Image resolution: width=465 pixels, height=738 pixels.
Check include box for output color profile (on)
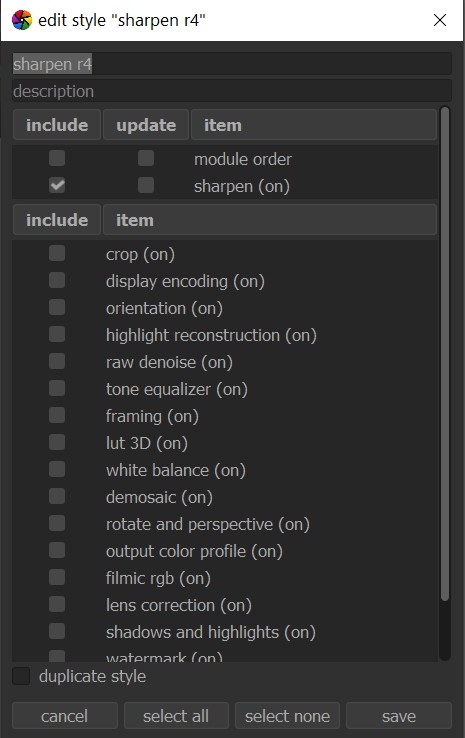pyautogui.click(x=57, y=551)
